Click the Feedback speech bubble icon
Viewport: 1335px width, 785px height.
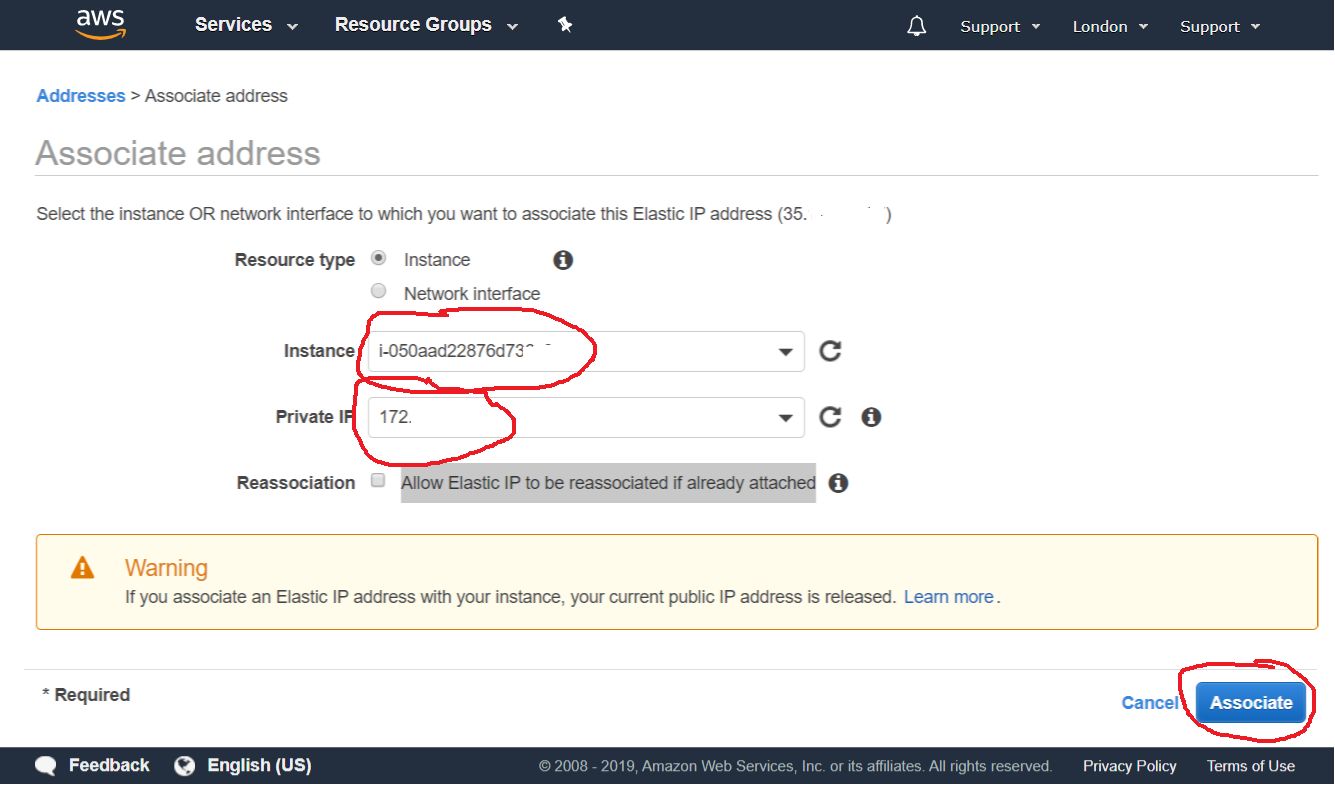pyautogui.click(x=46, y=765)
